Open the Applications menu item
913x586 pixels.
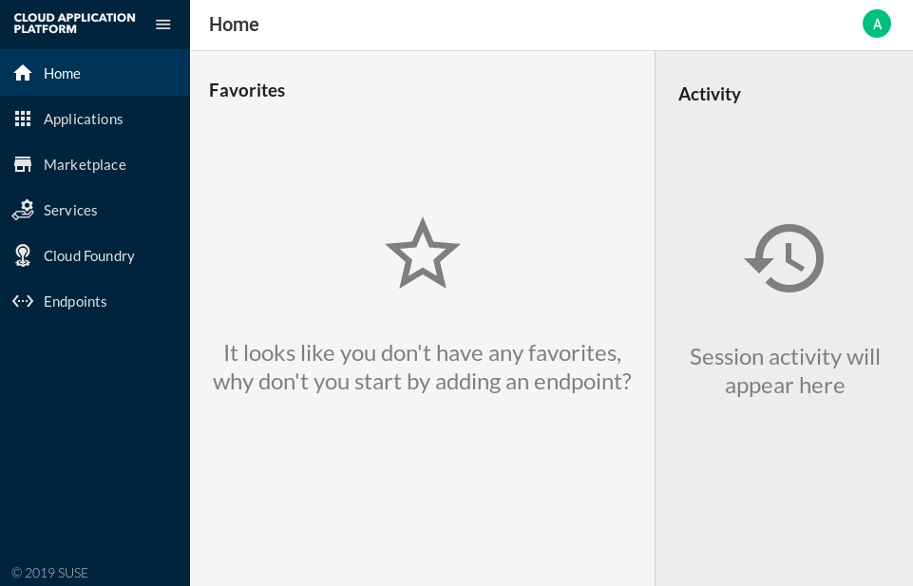point(83,119)
